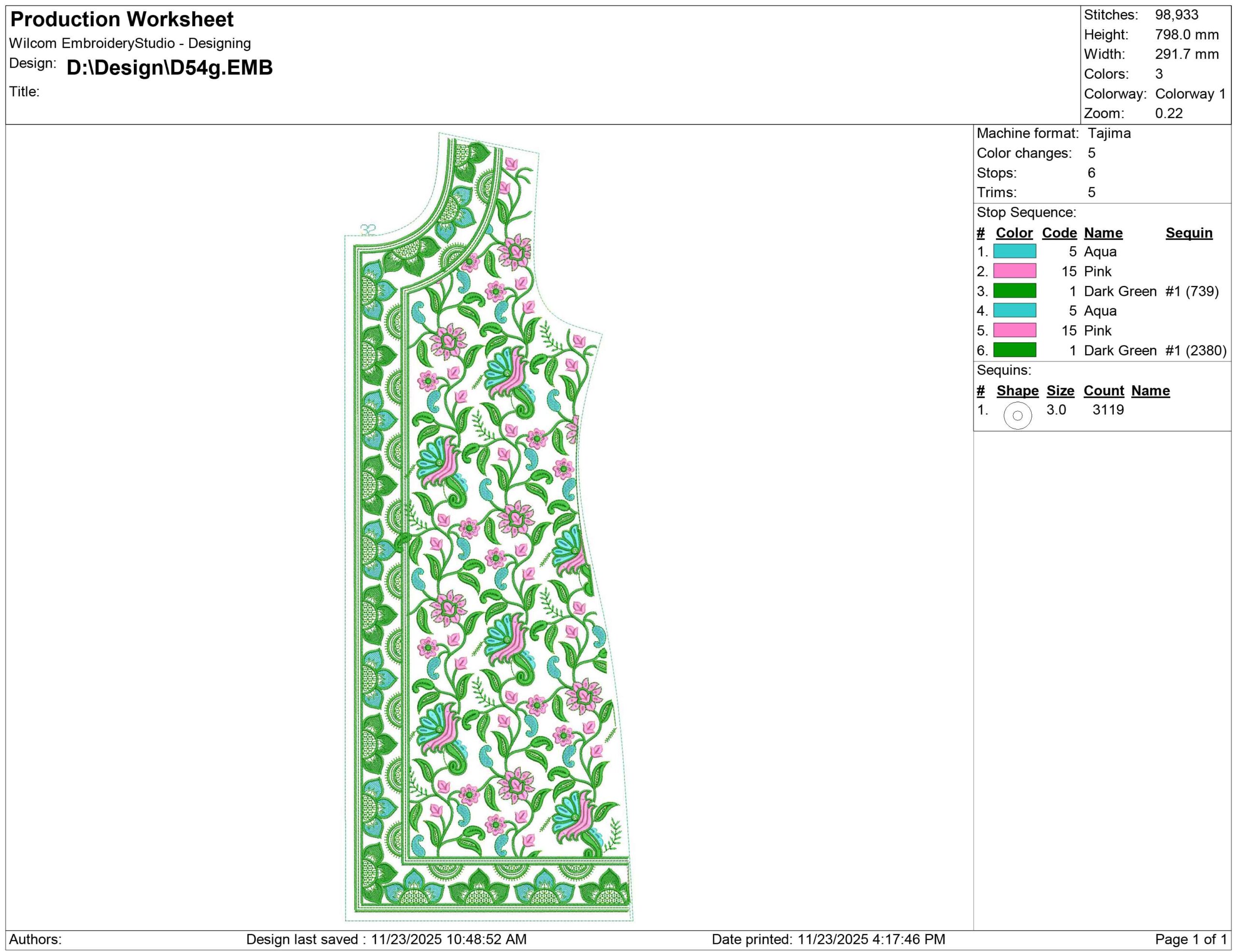Click the embroidery design preview image
Viewport: 1237px width, 952px height.
(487, 527)
